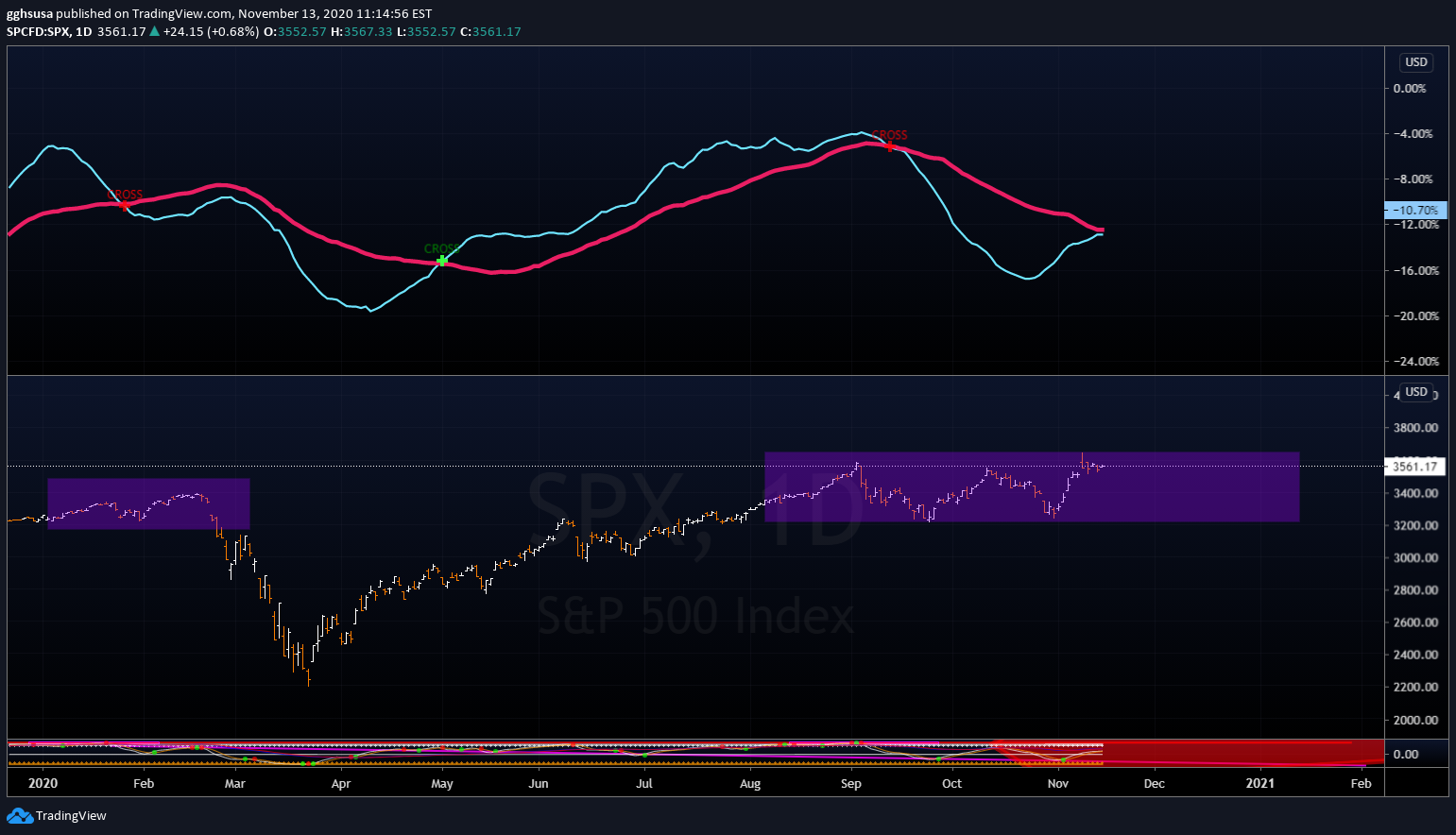
Task: Click the -20.00% axis label
Action: [x=1416, y=316]
